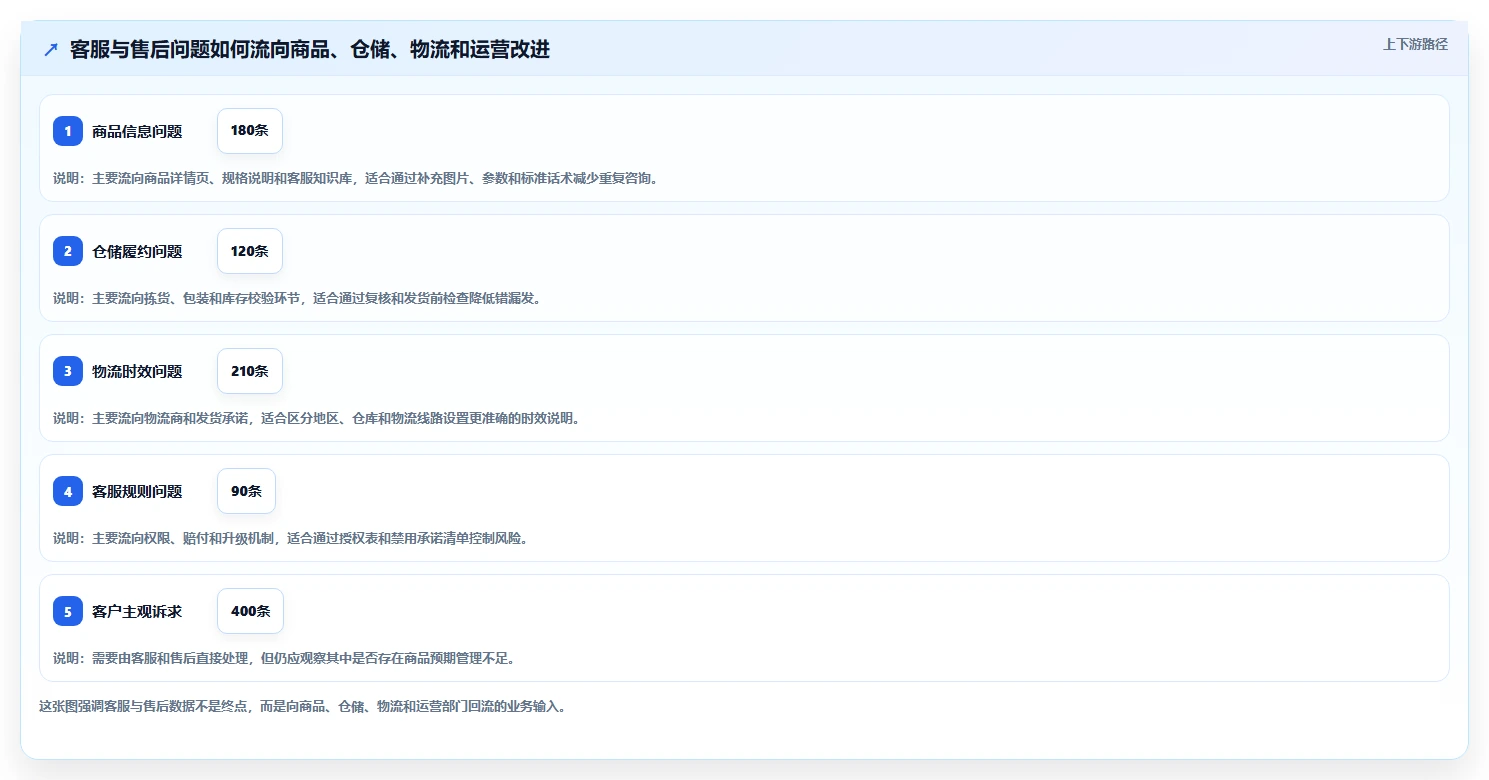The height and width of the screenshot is (780, 1489).
Task: Click the 120条 count pill
Action: point(250,251)
